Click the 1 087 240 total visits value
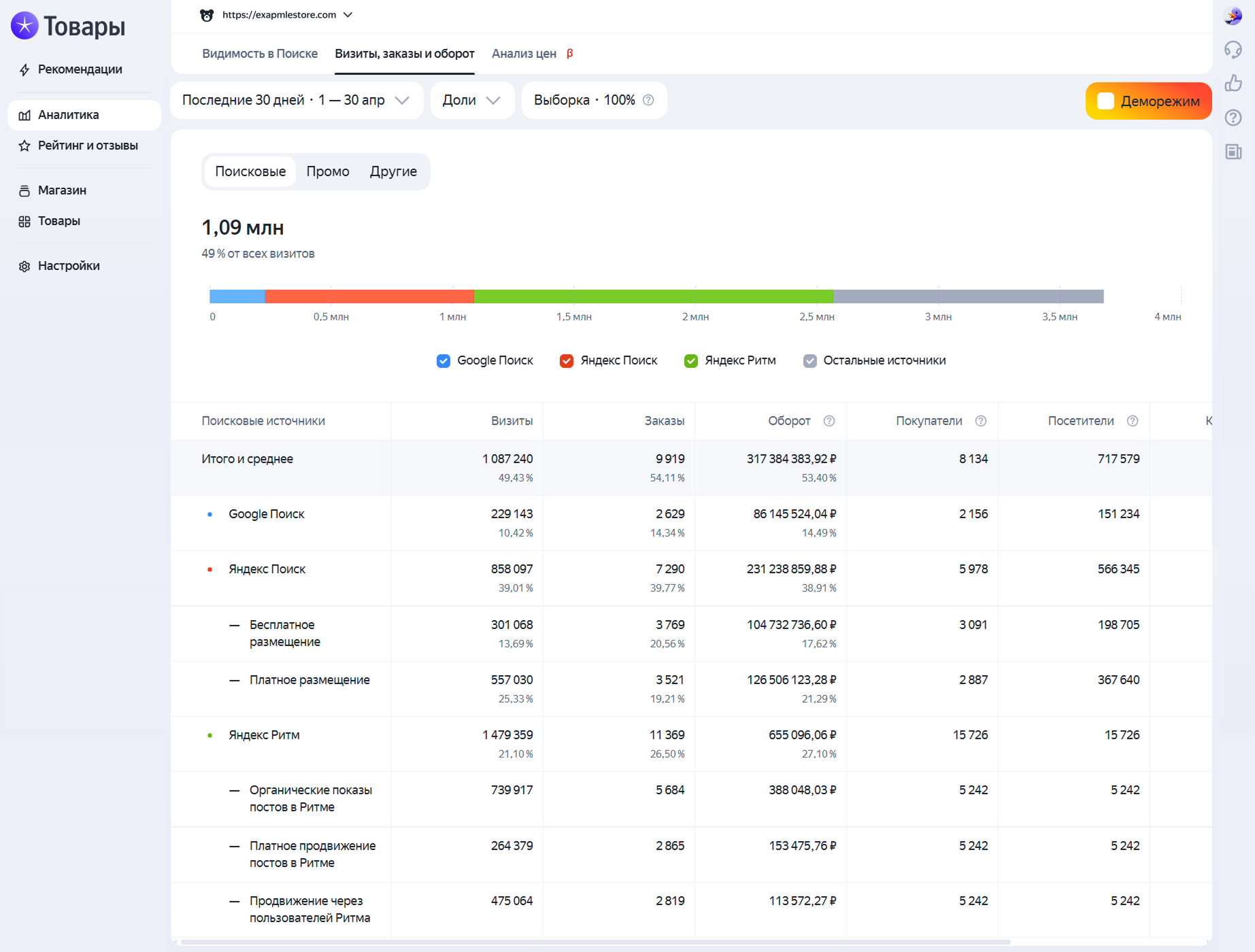Viewport: 1255px width, 952px height. [x=507, y=459]
